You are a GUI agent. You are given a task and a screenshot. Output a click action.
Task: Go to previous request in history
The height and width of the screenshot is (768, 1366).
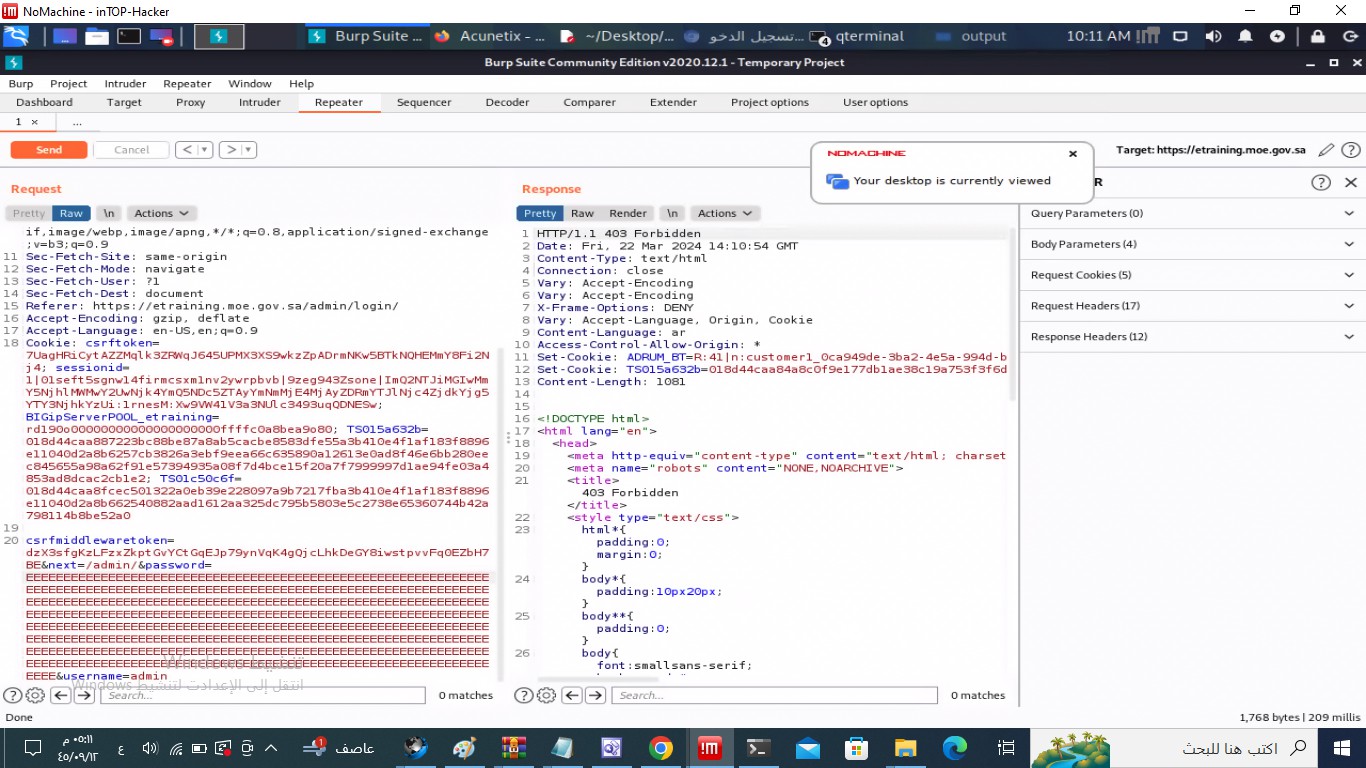187,150
